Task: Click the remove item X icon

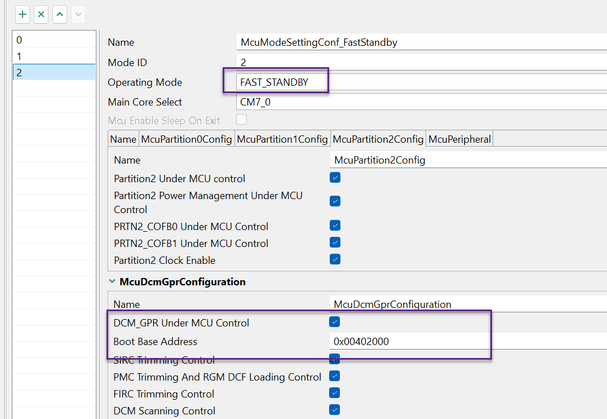Action: 41,15
